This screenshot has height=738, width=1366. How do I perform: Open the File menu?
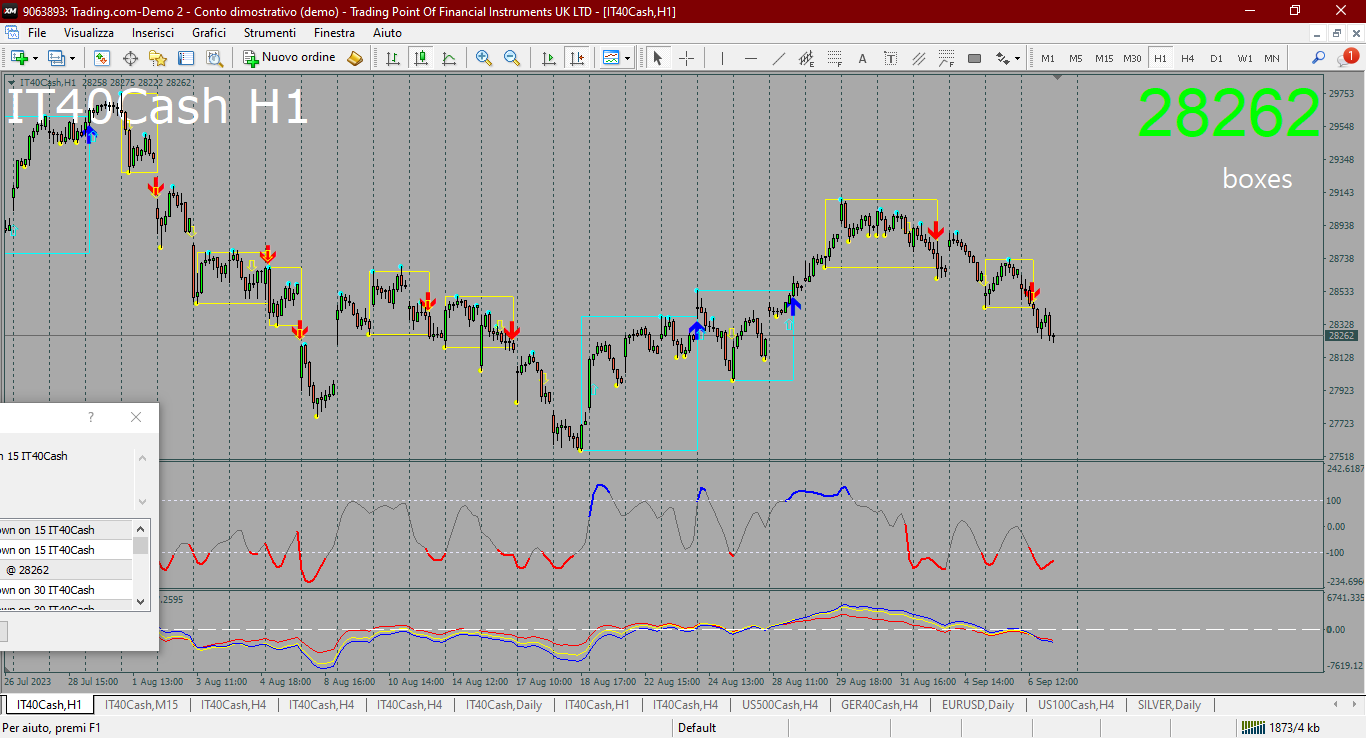(37, 33)
